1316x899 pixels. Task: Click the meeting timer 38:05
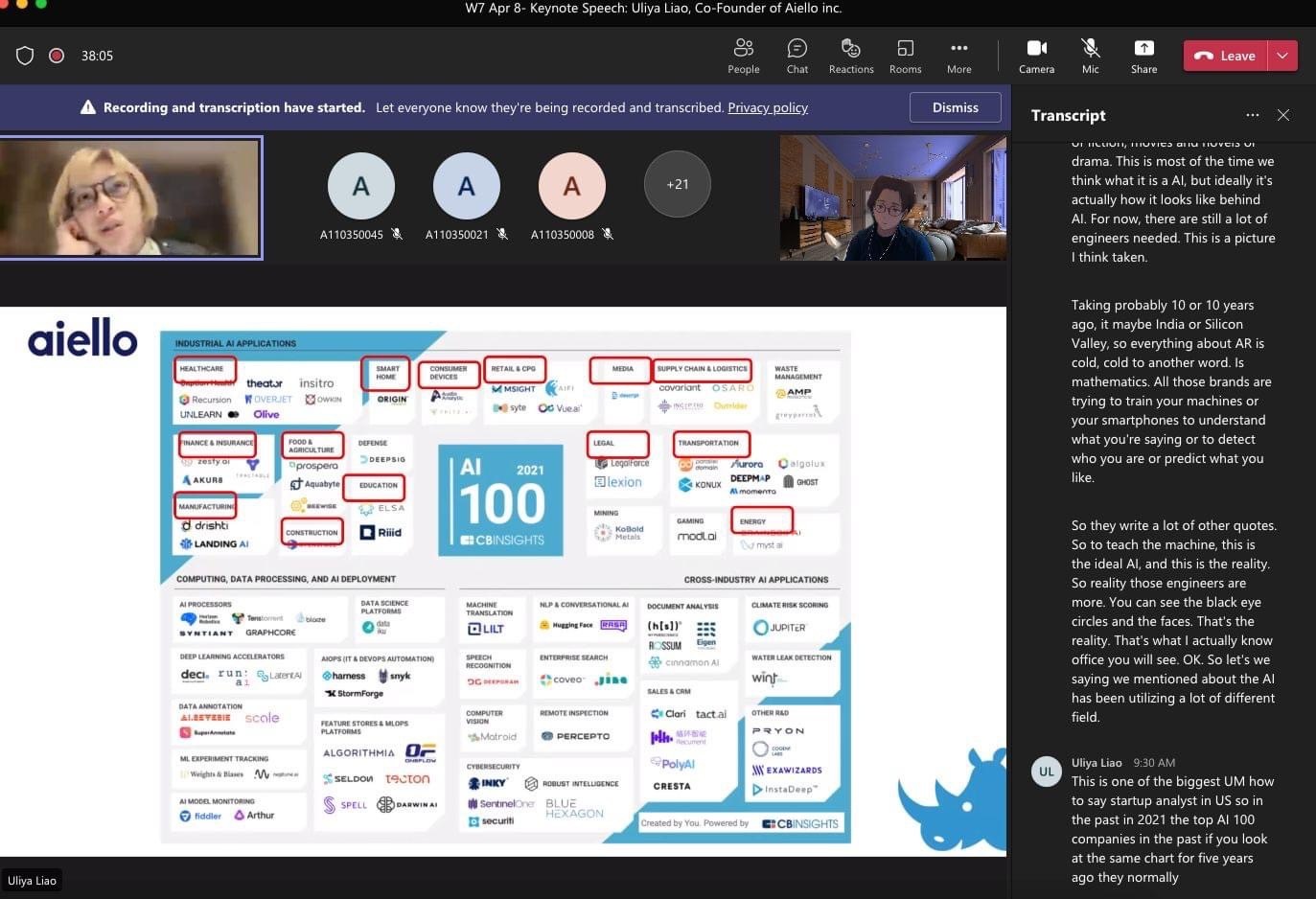97,56
